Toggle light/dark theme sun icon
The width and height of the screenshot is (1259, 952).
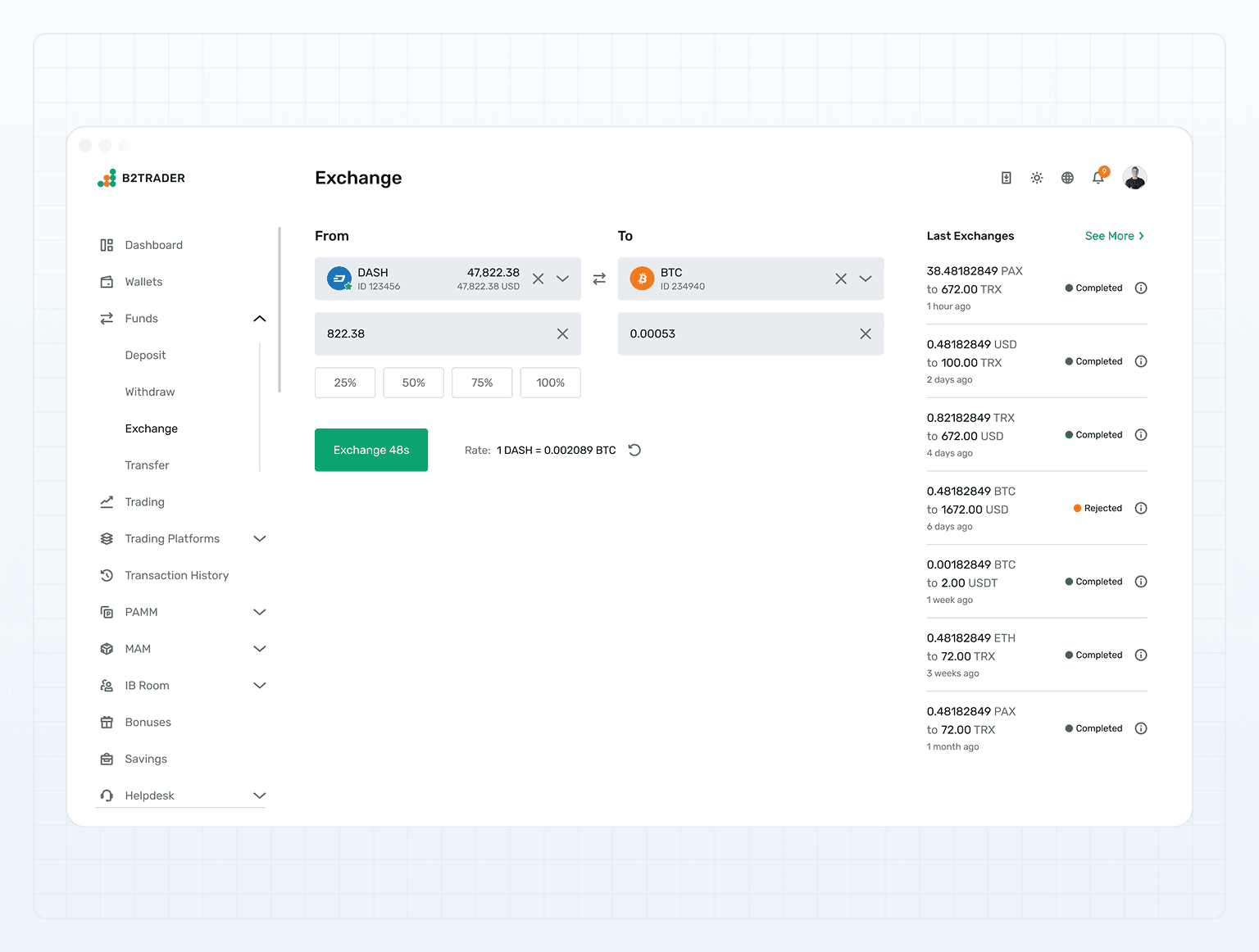click(x=1037, y=178)
